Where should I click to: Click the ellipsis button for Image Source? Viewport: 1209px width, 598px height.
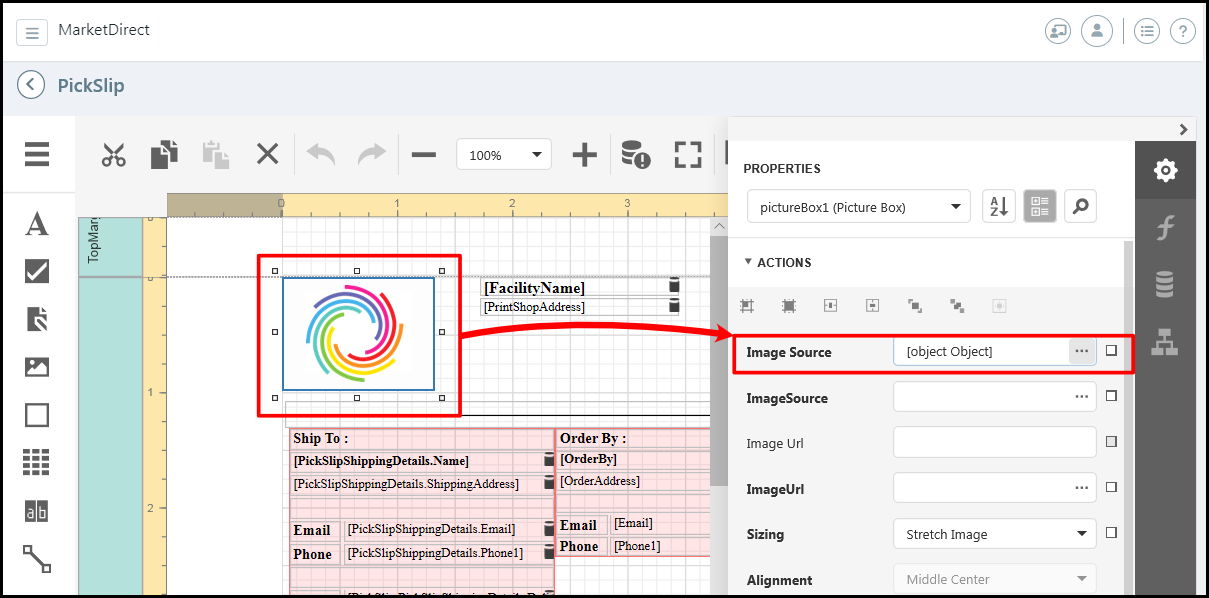tap(1081, 351)
